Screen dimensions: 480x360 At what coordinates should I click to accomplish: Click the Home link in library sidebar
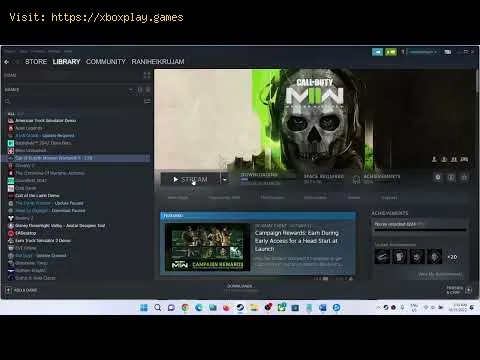tap(10, 75)
